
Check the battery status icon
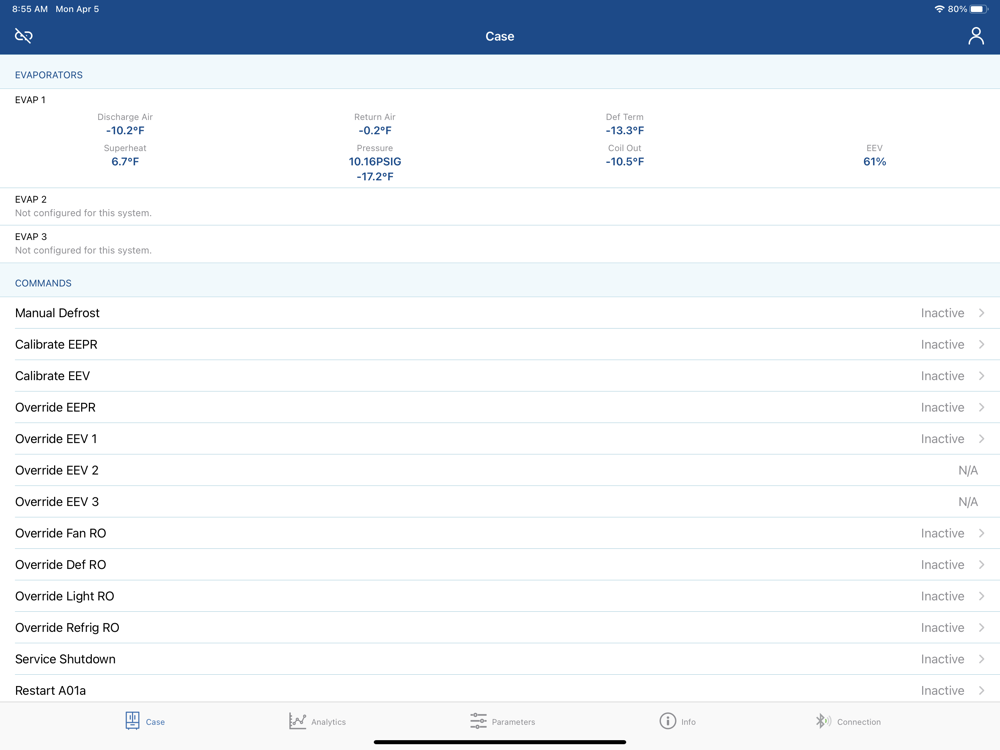pyautogui.click(x=979, y=9)
